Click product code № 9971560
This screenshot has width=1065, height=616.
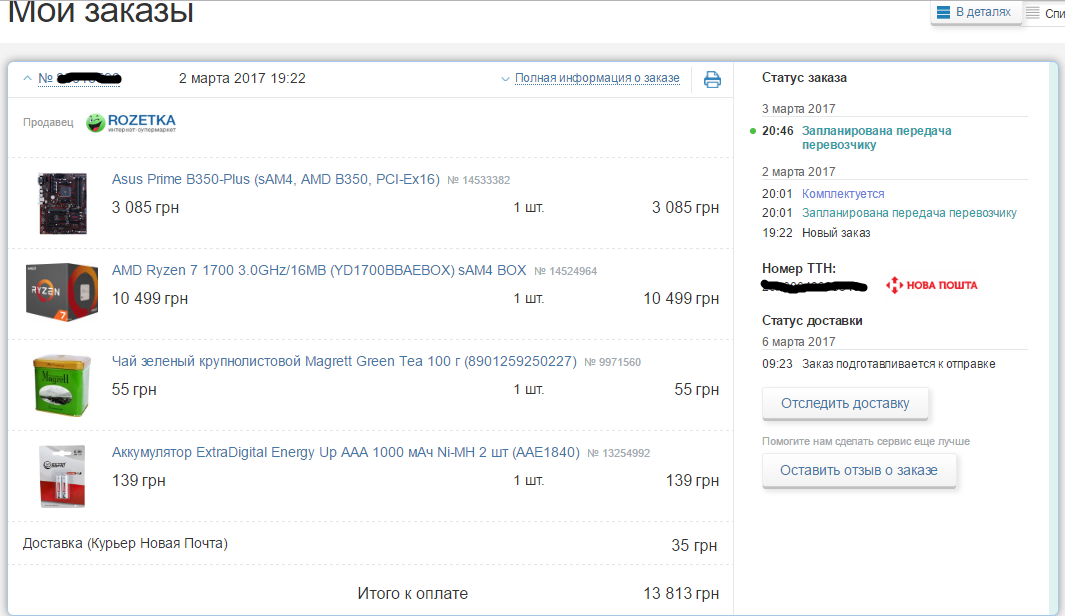click(612, 362)
